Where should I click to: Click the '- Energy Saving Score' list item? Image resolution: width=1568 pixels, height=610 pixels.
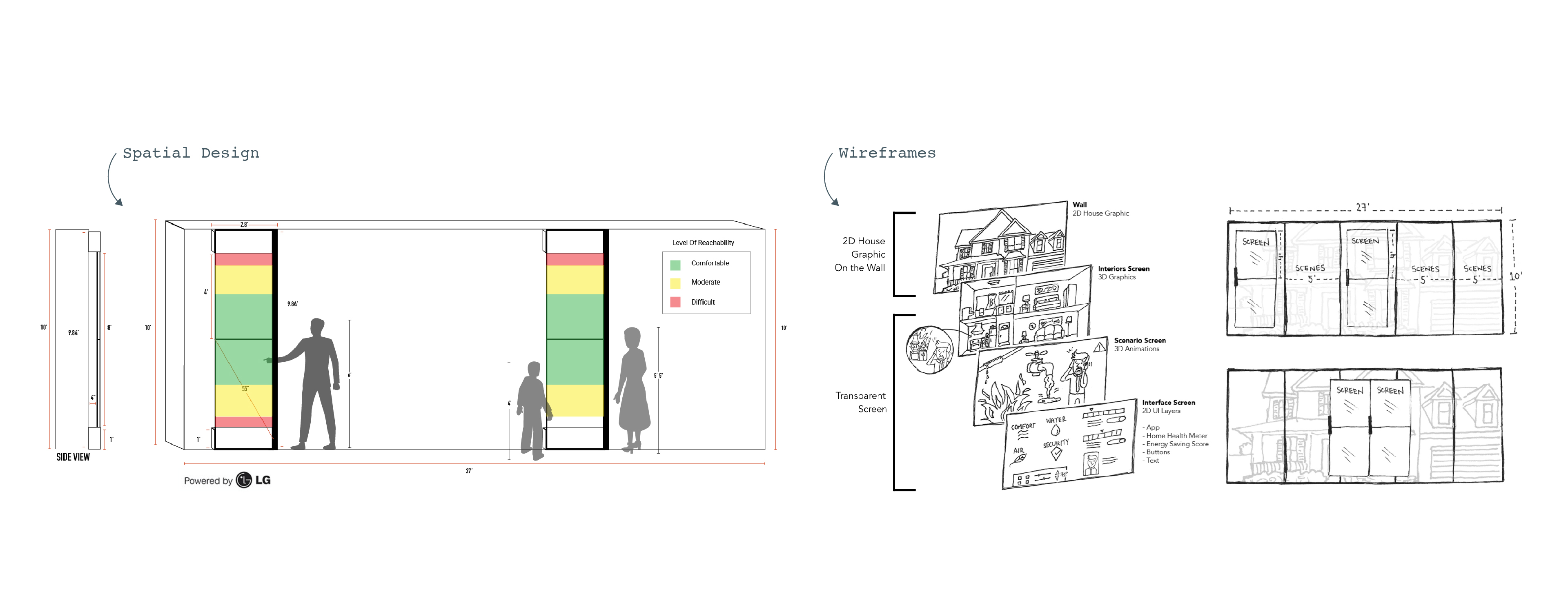click(1176, 444)
